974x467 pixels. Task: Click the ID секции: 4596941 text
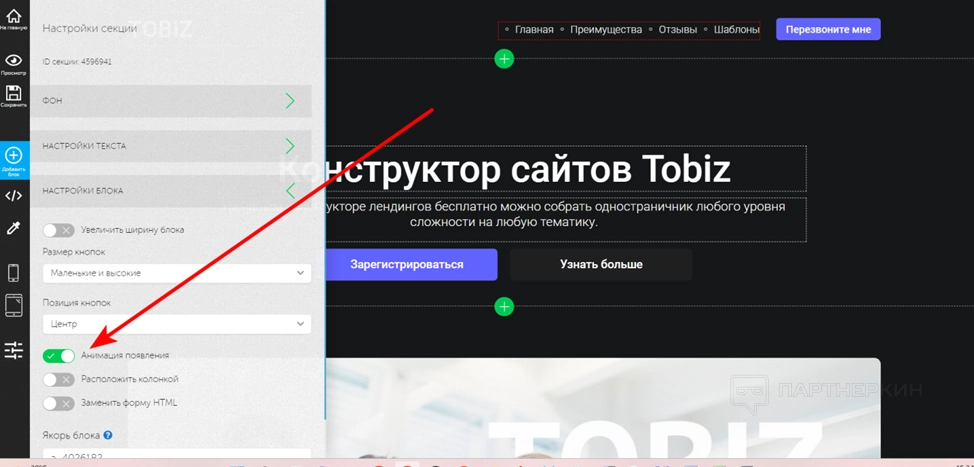coord(77,62)
